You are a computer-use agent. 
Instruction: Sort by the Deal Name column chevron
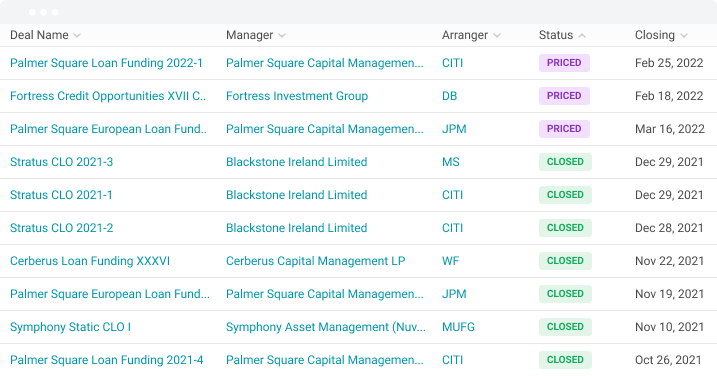[x=77, y=36]
